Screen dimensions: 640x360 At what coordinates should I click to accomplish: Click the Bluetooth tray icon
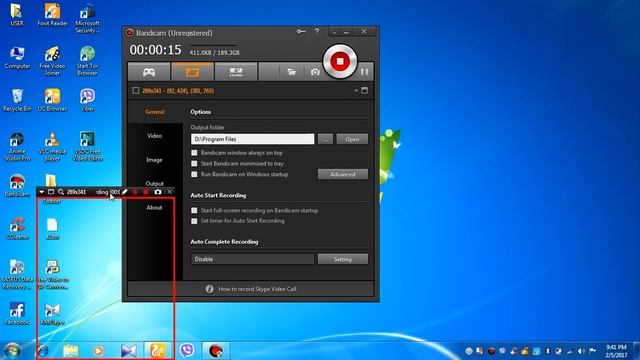[548, 351]
